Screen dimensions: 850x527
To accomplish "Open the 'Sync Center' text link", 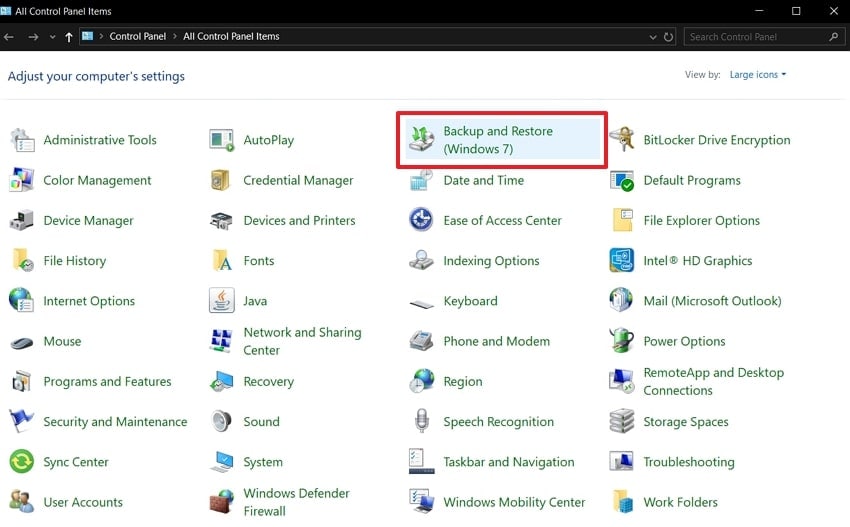I will (x=76, y=462).
